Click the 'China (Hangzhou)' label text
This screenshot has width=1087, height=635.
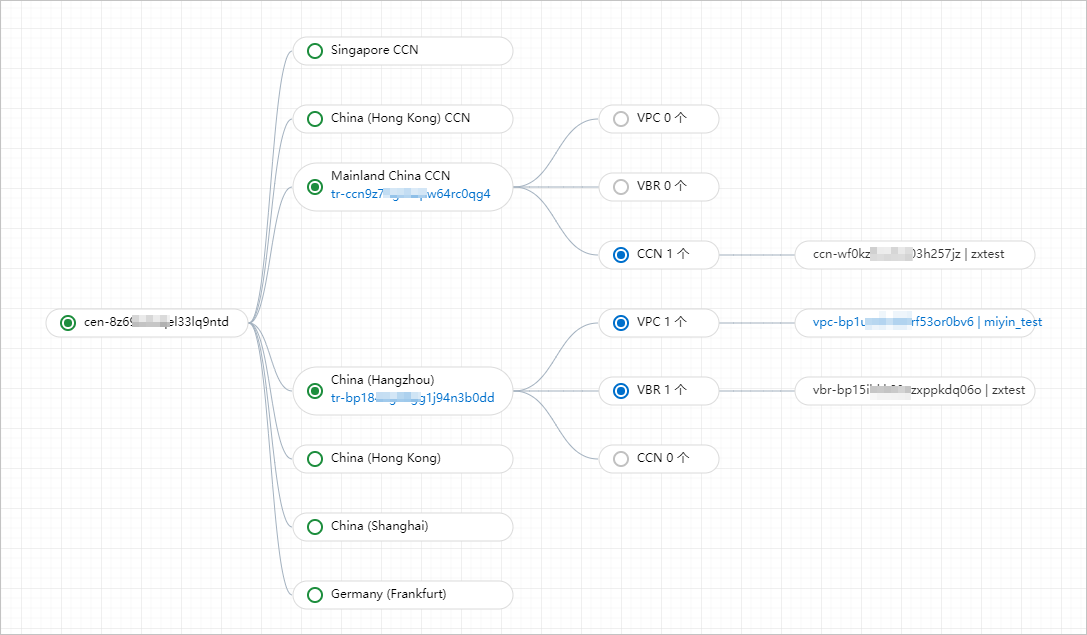point(383,380)
